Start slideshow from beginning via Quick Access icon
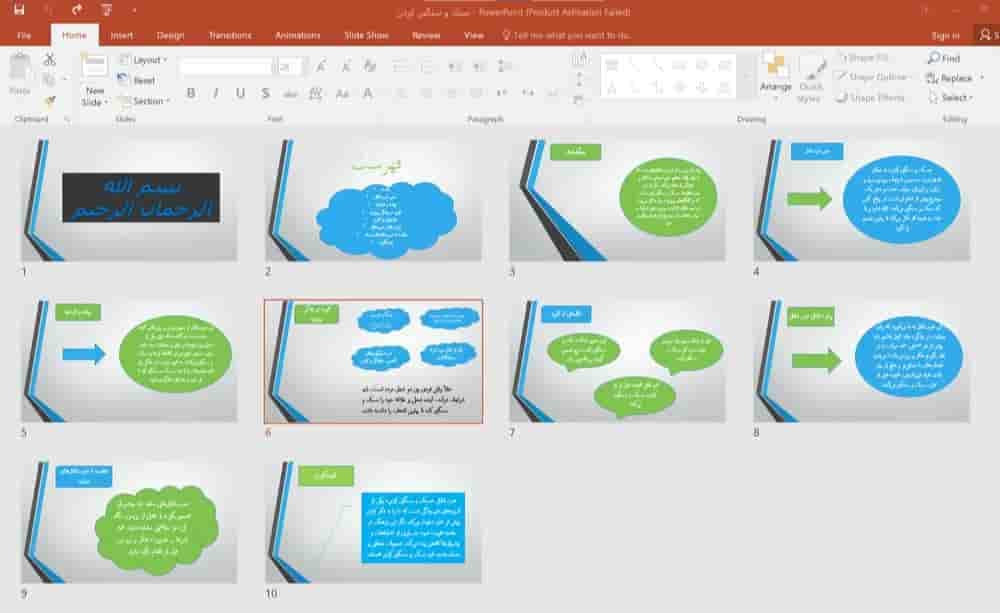 coord(106,10)
